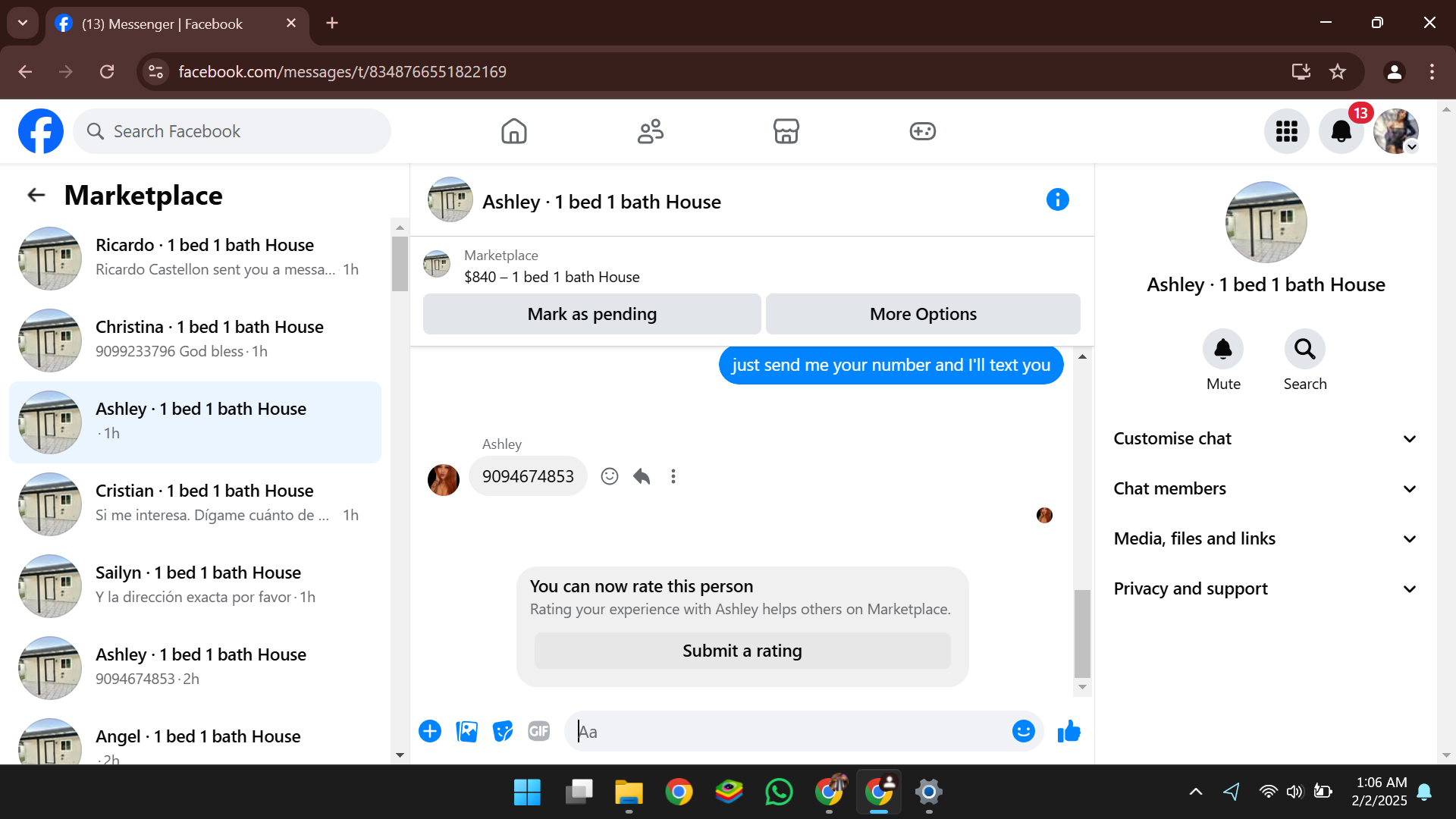The height and width of the screenshot is (819, 1456).
Task: Mute this conversation with bell icon
Action: click(1222, 350)
